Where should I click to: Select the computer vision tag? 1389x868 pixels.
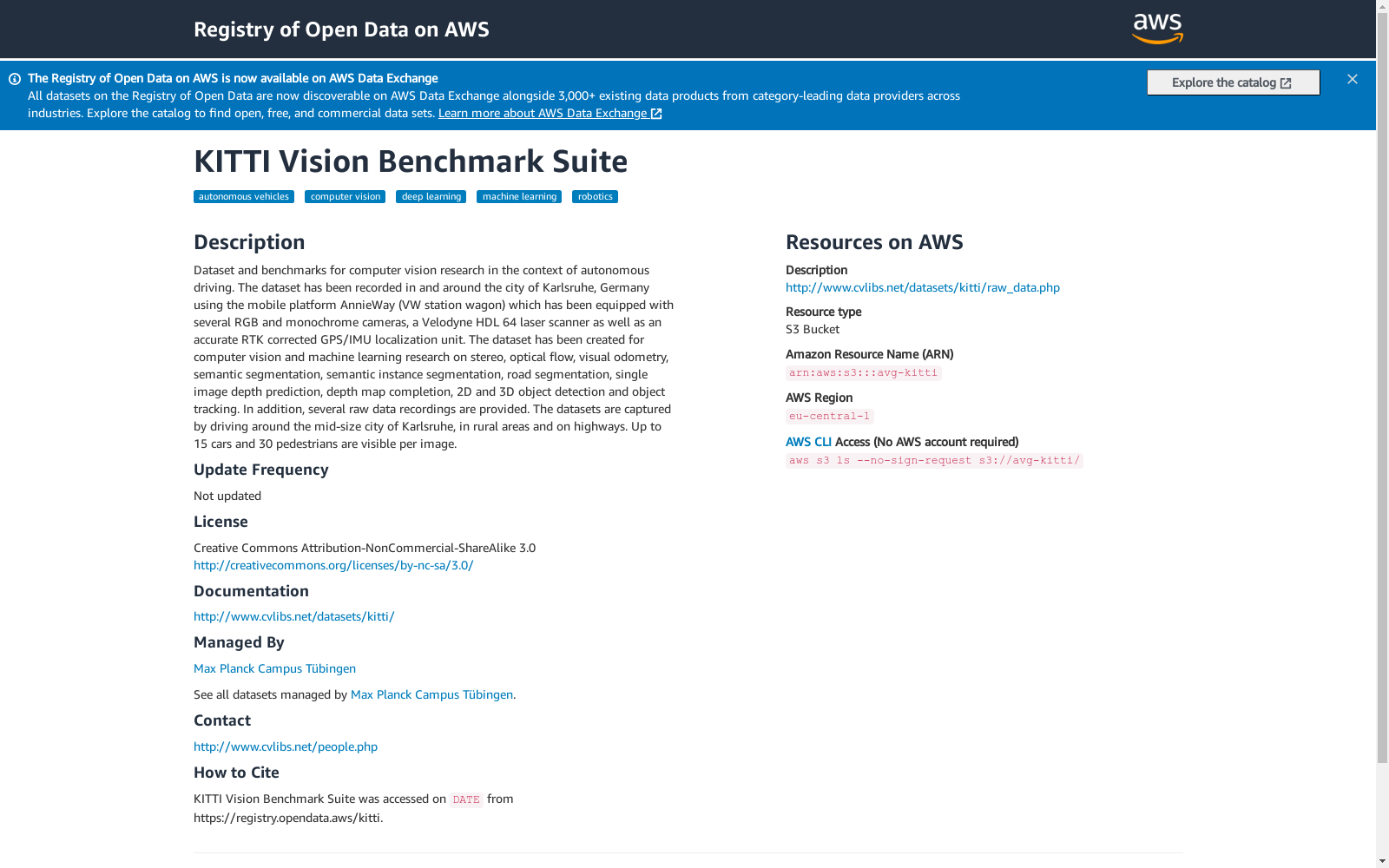(346, 196)
